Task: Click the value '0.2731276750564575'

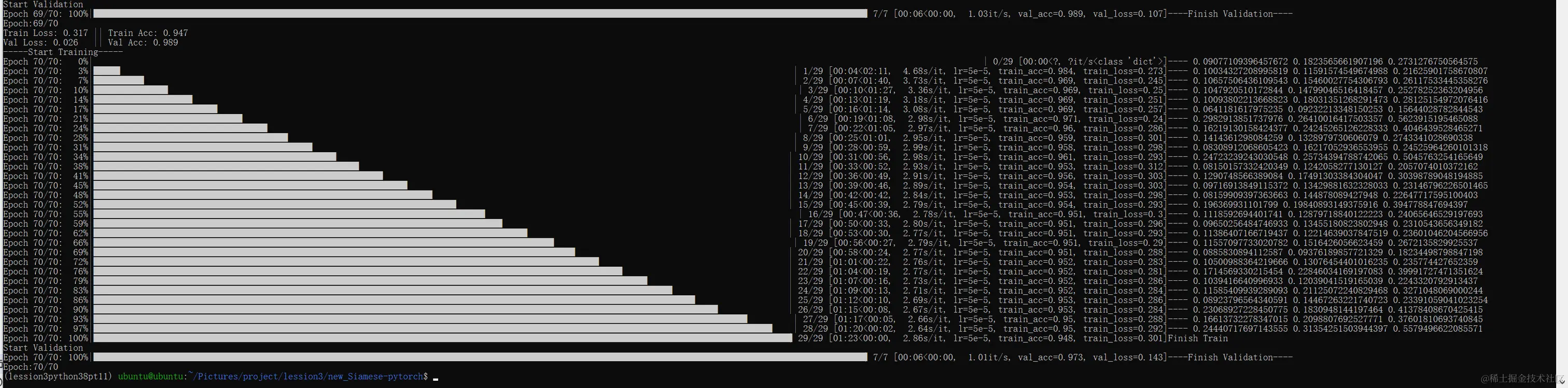Action: click(x=1433, y=62)
